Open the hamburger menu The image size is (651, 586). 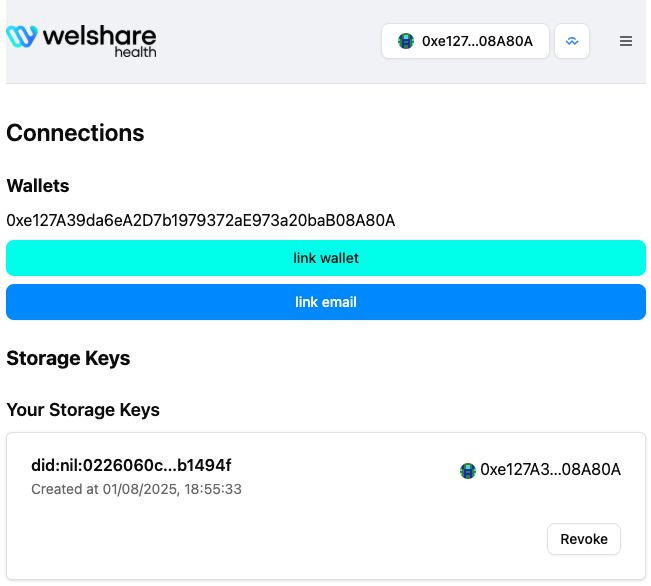(626, 42)
